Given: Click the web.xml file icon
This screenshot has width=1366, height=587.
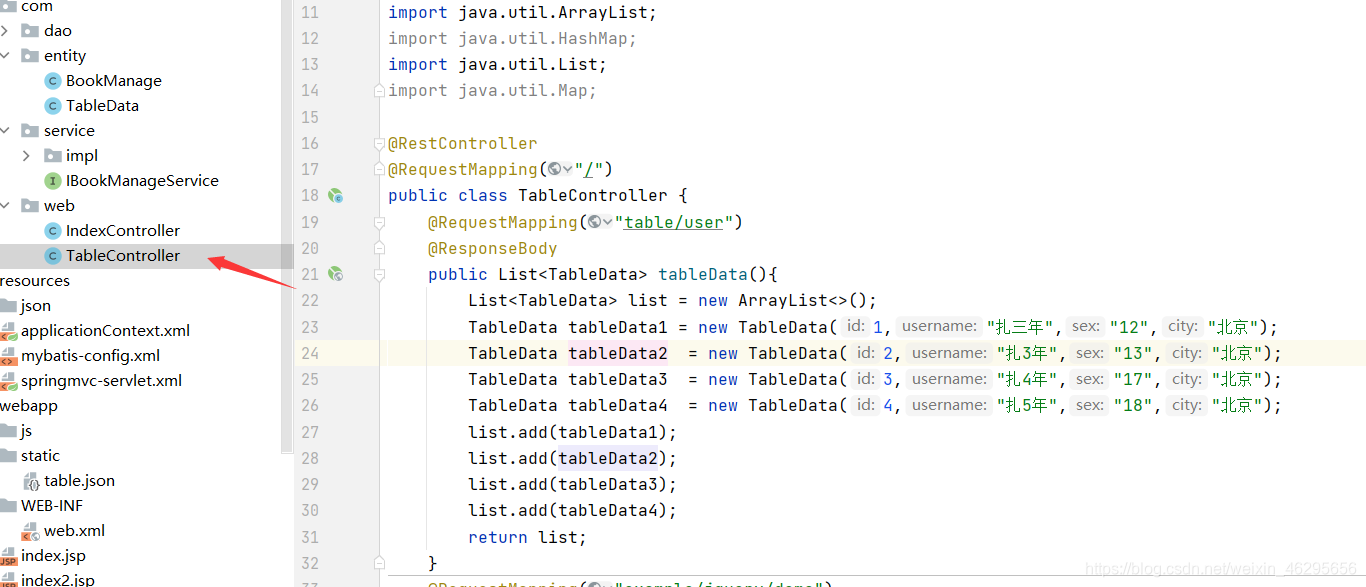Looking at the screenshot, I should click(31, 531).
